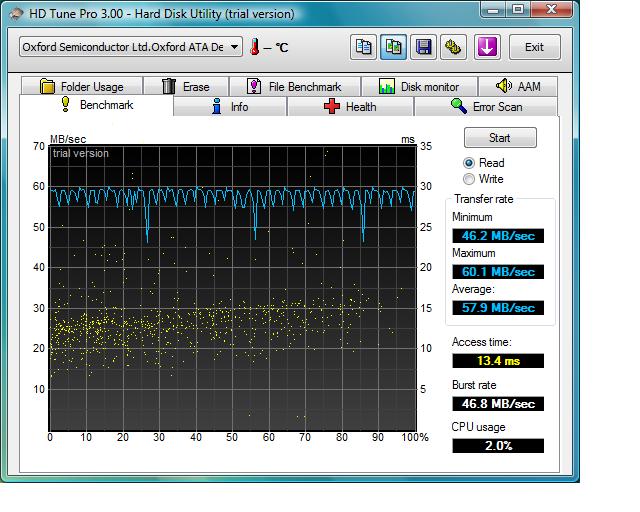Click the Exit button

tap(534, 47)
